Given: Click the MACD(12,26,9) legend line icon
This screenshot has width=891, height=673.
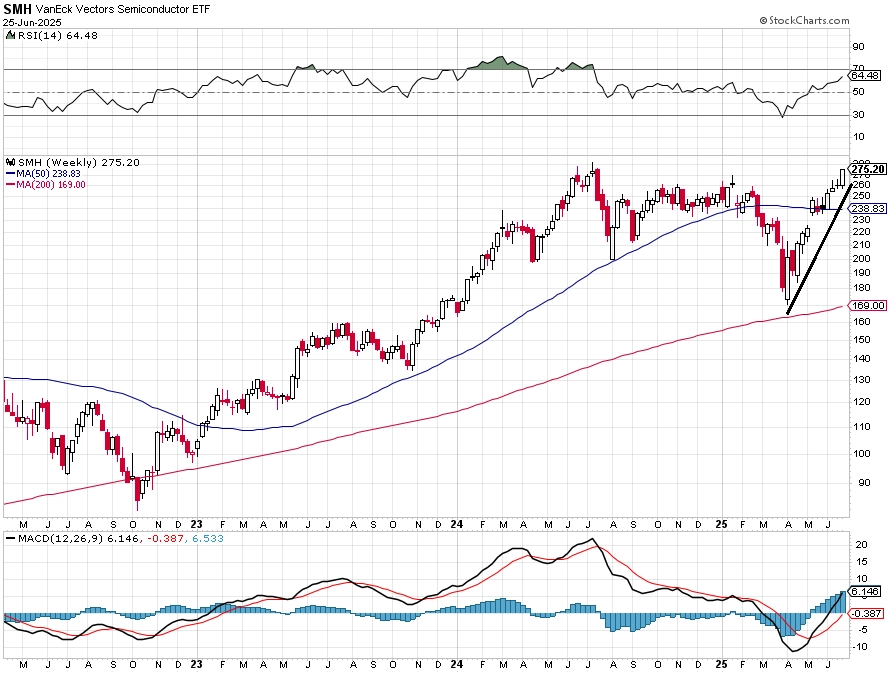Looking at the screenshot, I should [x=10, y=538].
